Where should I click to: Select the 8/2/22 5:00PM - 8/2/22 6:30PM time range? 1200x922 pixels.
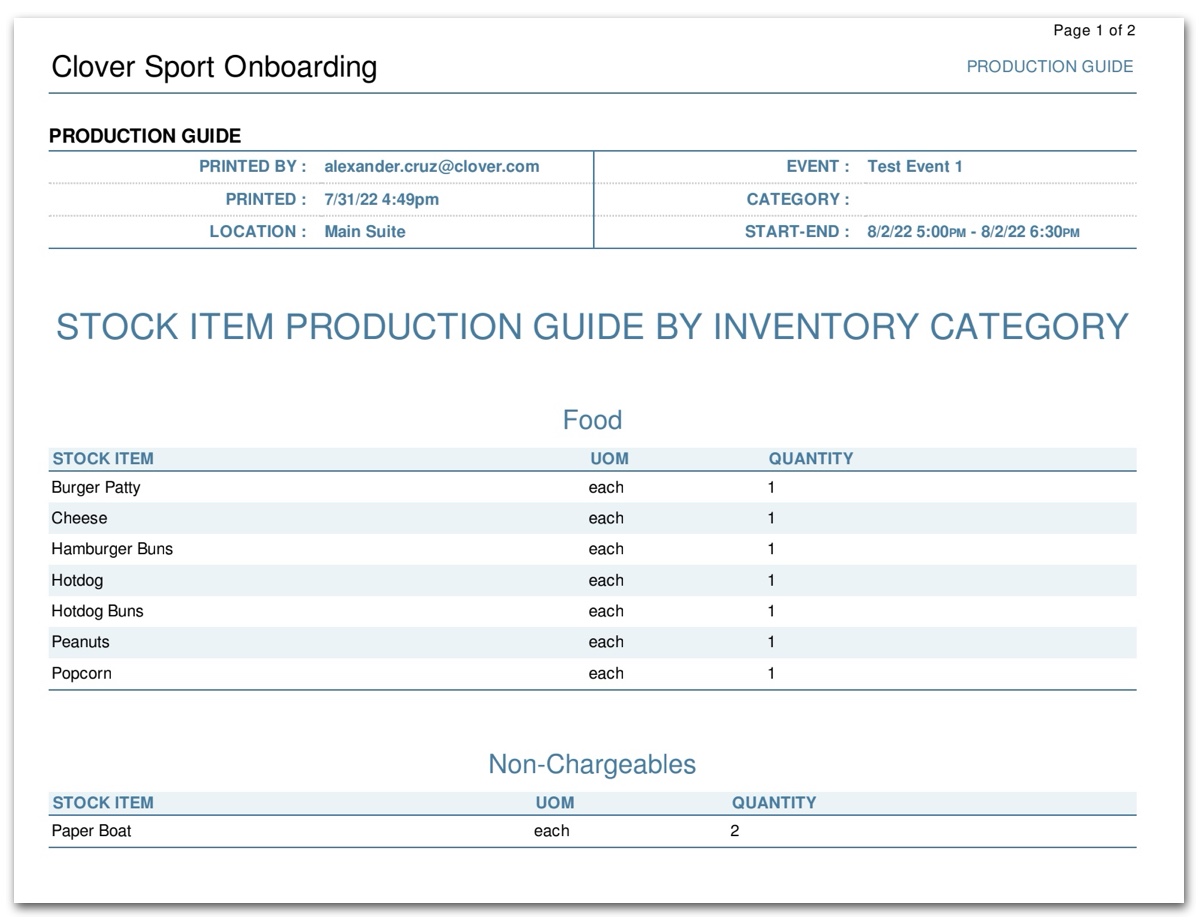[973, 231]
